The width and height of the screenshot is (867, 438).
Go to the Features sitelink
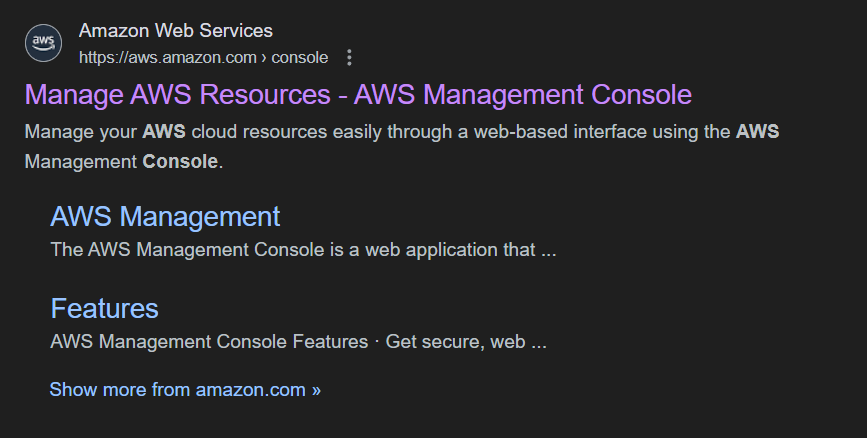click(104, 308)
